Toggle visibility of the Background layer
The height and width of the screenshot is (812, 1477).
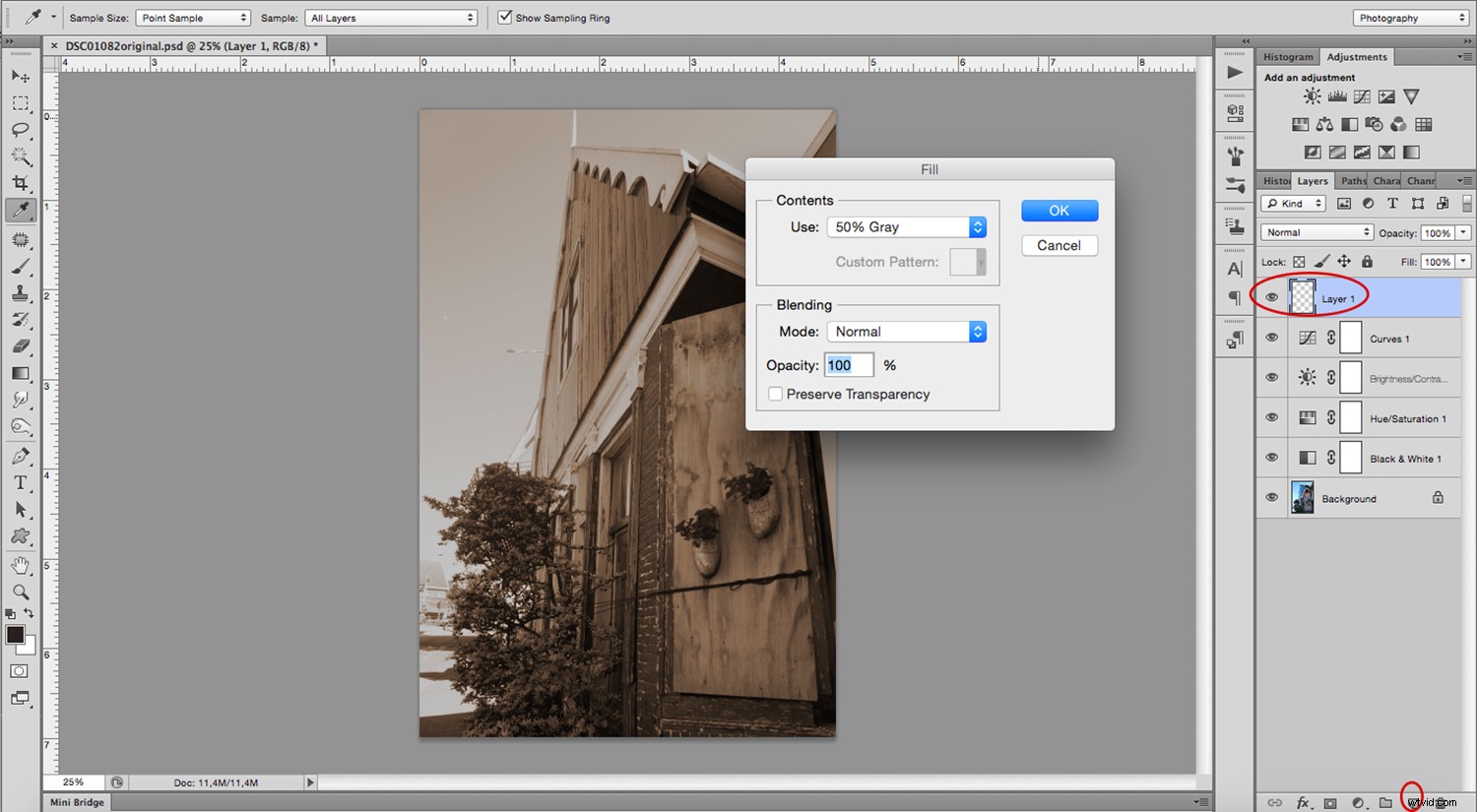(x=1271, y=497)
